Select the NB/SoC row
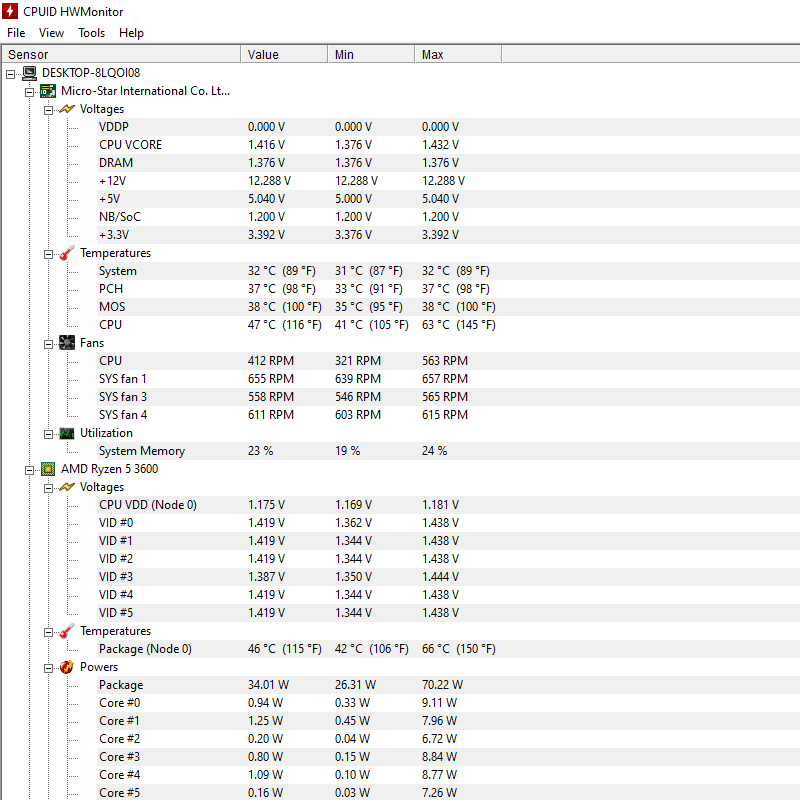The width and height of the screenshot is (800, 800). (448, 217)
